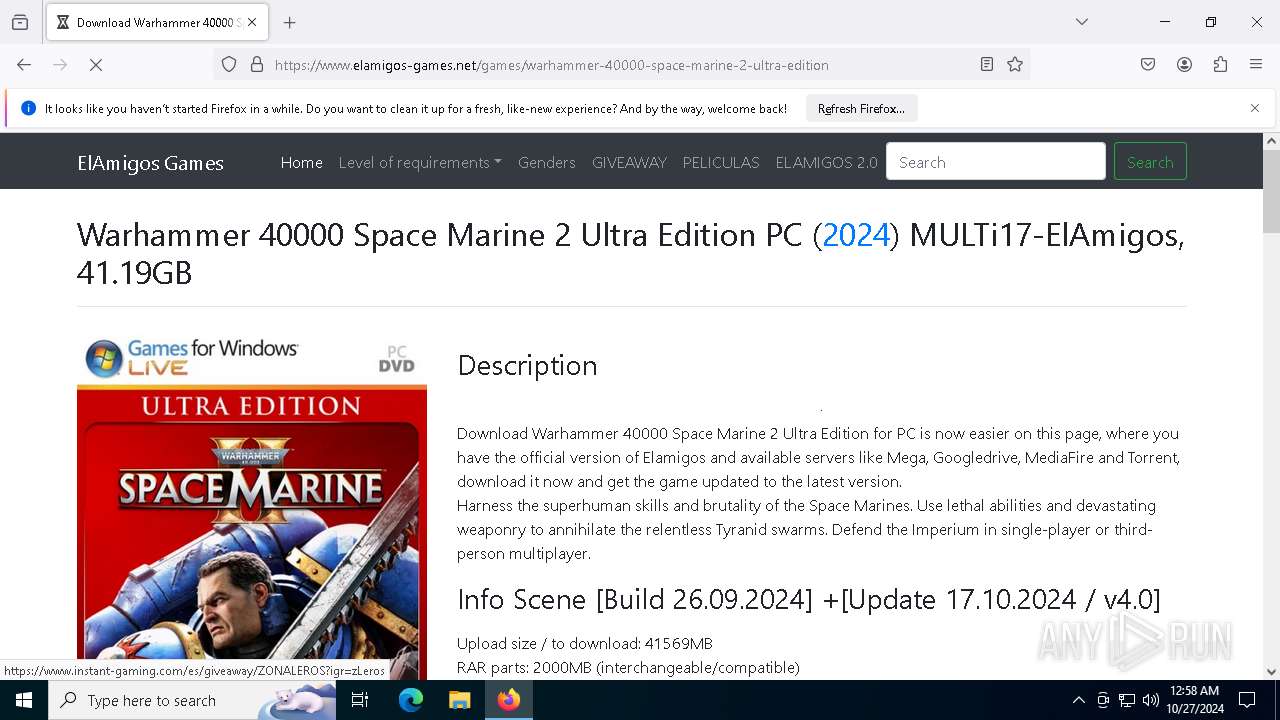Open Task View on the taskbar
The image size is (1280, 720).
click(x=360, y=700)
